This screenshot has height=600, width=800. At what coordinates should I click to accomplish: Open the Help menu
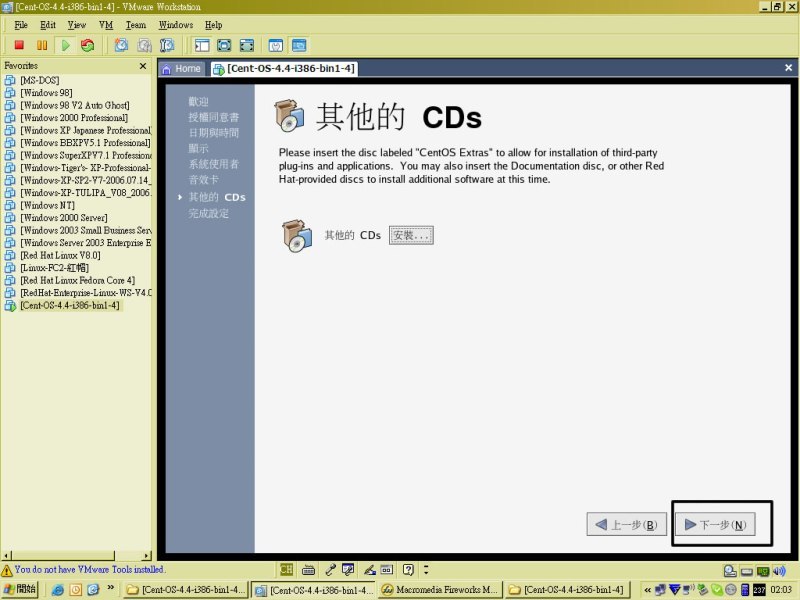[214, 25]
